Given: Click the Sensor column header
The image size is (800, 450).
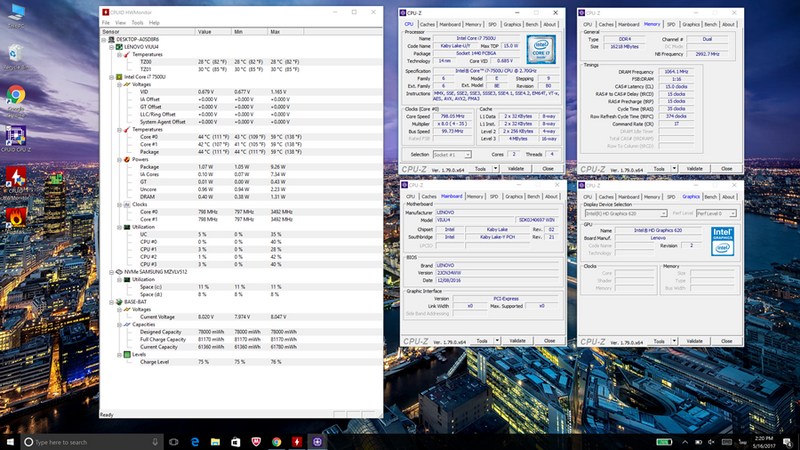Looking at the screenshot, I should coord(148,32).
